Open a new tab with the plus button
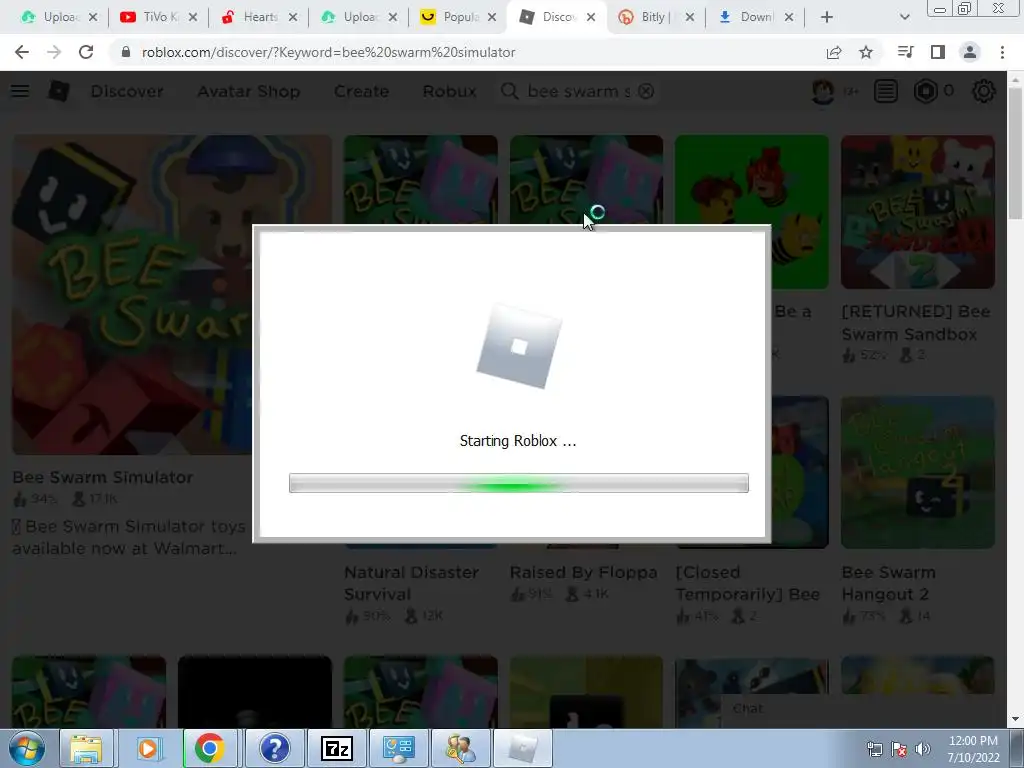 (827, 17)
